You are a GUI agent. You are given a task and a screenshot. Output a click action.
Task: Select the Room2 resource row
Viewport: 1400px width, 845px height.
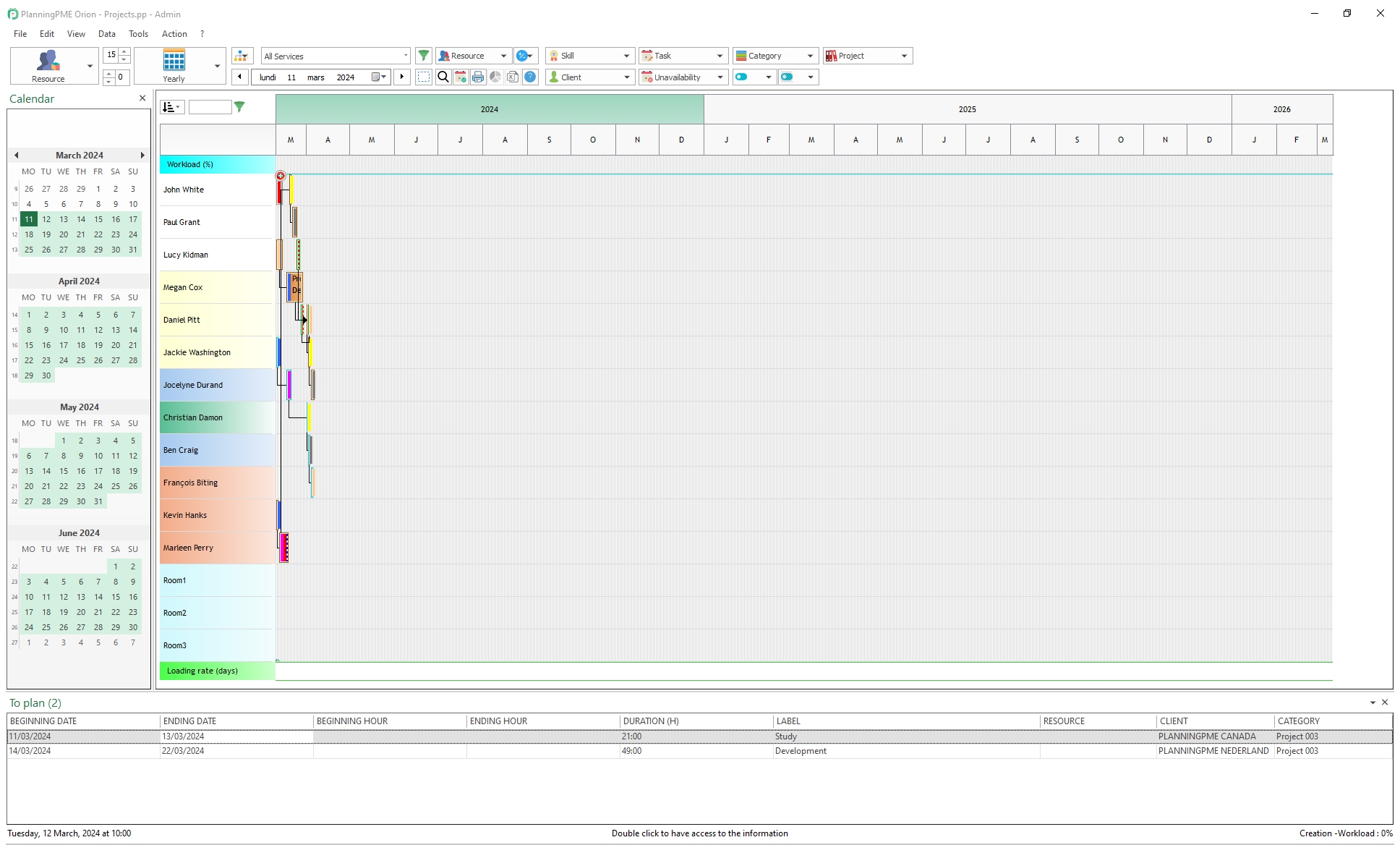point(217,613)
